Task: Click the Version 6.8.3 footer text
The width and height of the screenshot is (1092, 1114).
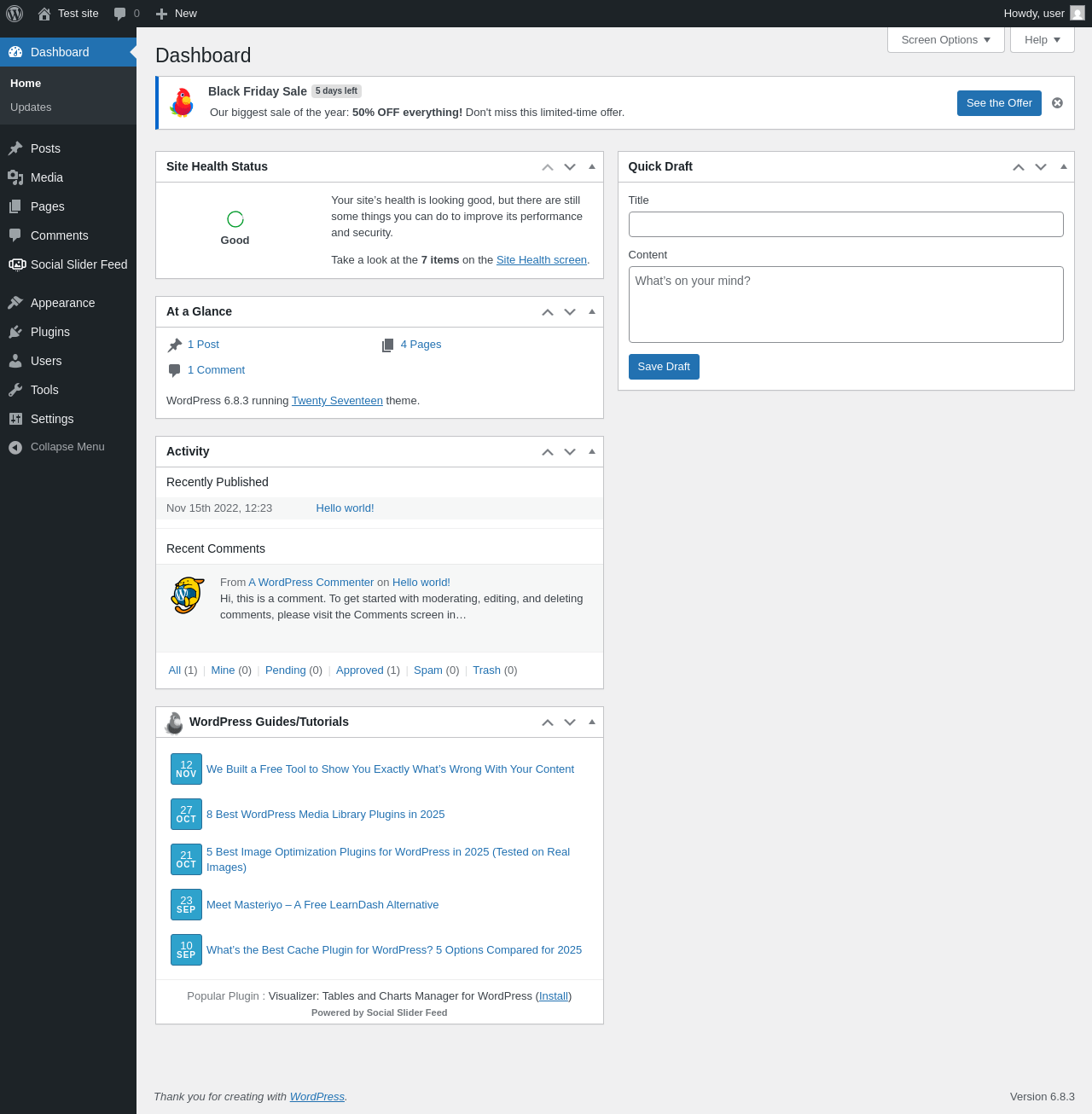Action: (1043, 1097)
